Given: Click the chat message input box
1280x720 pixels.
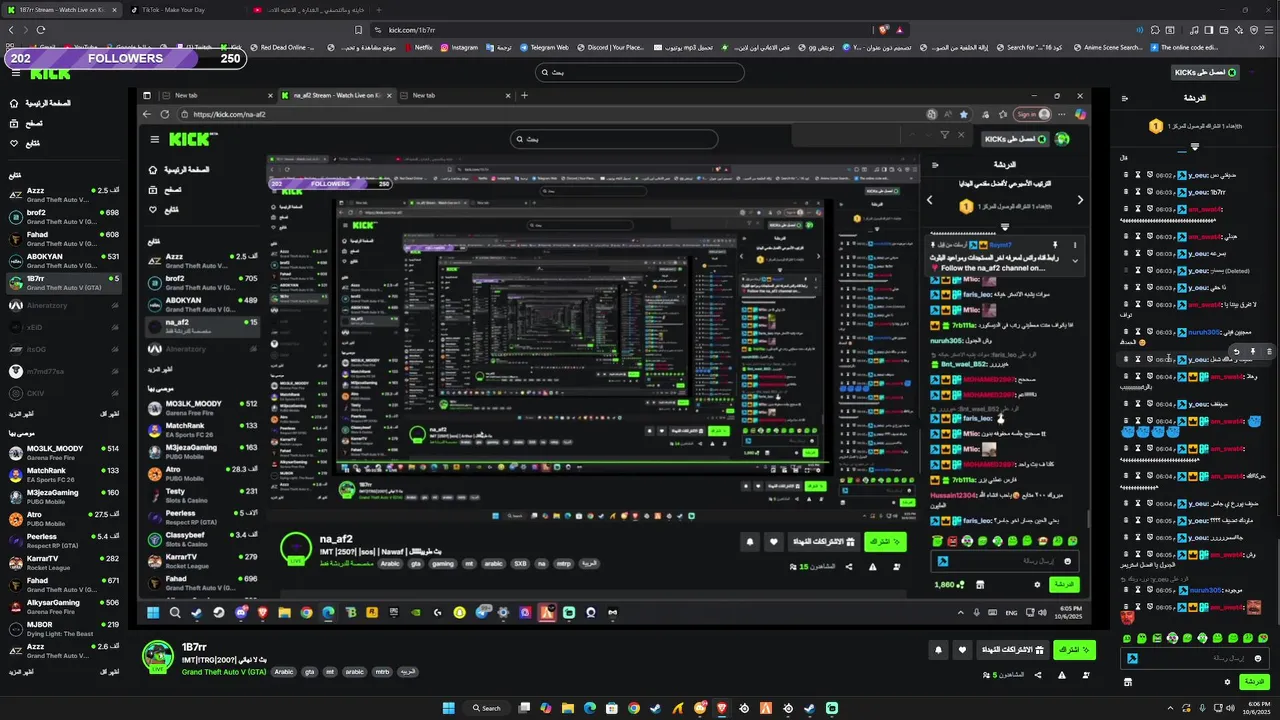Looking at the screenshot, I should 1194,658.
